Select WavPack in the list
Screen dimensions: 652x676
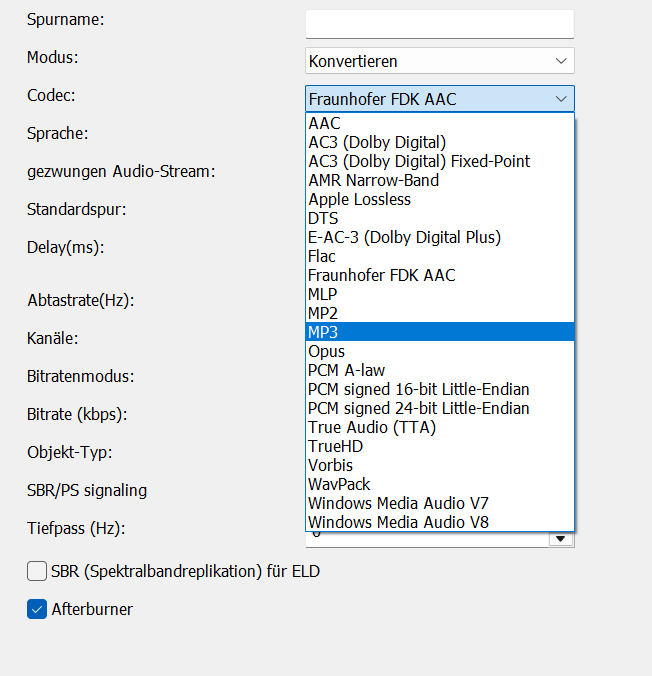pos(439,484)
